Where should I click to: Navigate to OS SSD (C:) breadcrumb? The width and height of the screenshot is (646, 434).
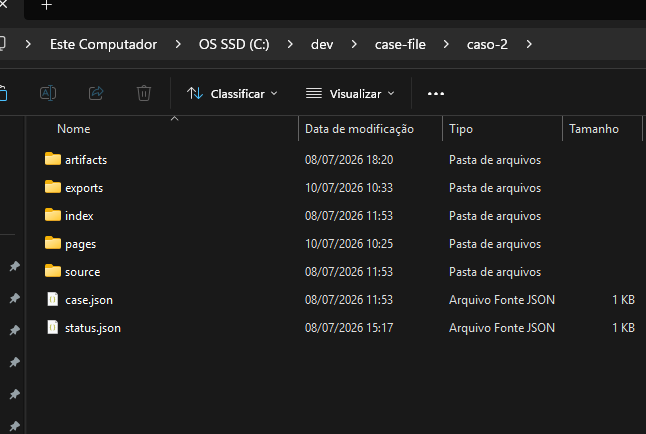[x=234, y=44]
